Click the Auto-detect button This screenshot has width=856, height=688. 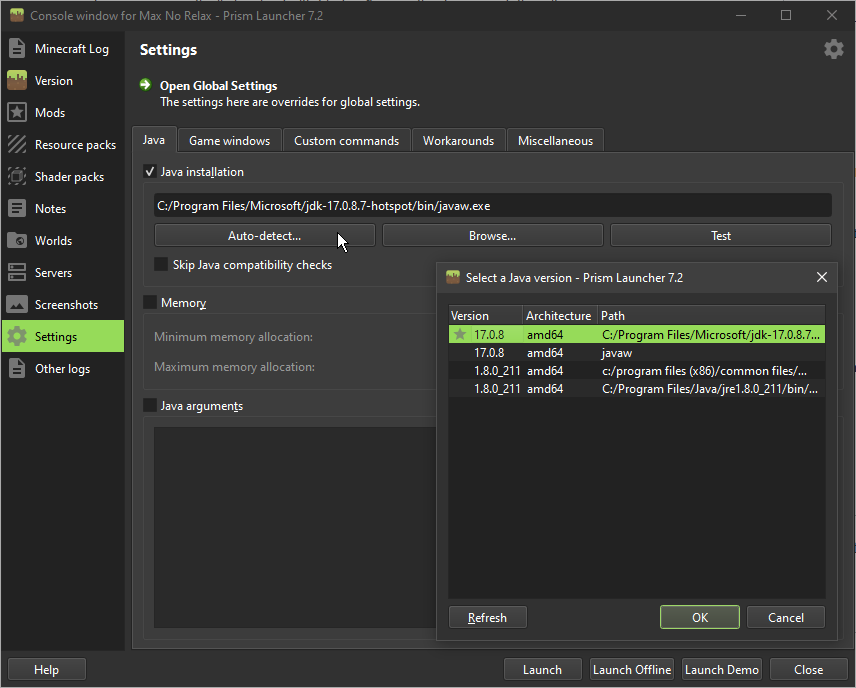point(265,236)
